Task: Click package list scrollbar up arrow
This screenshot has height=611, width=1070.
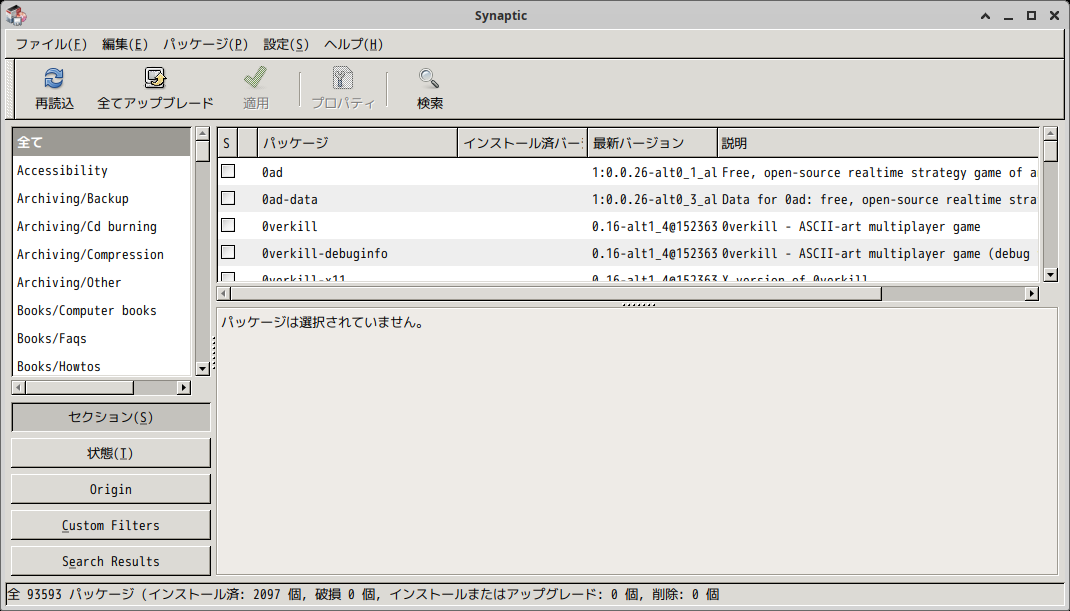Action: pos(1051,133)
